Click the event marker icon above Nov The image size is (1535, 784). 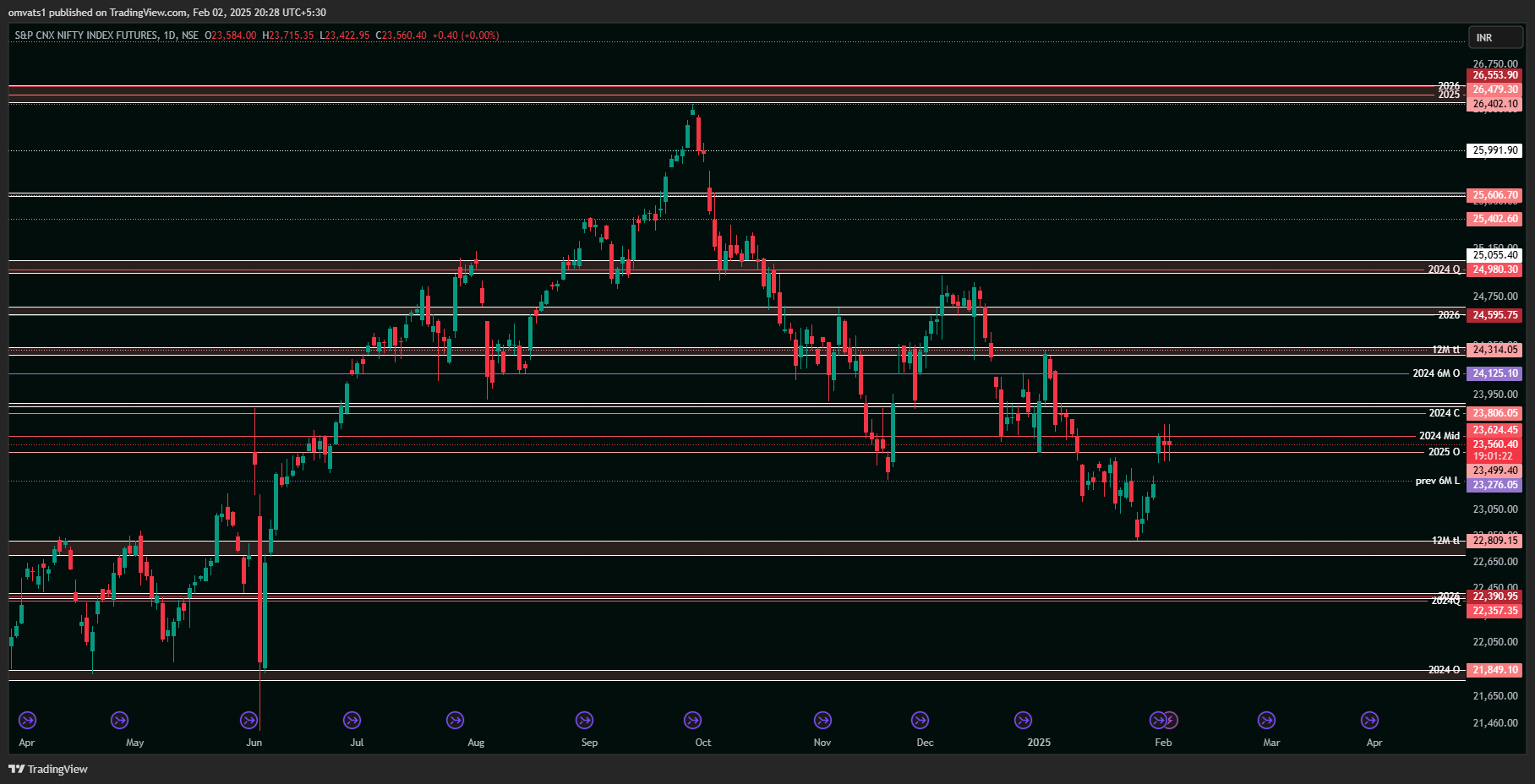tap(822, 721)
